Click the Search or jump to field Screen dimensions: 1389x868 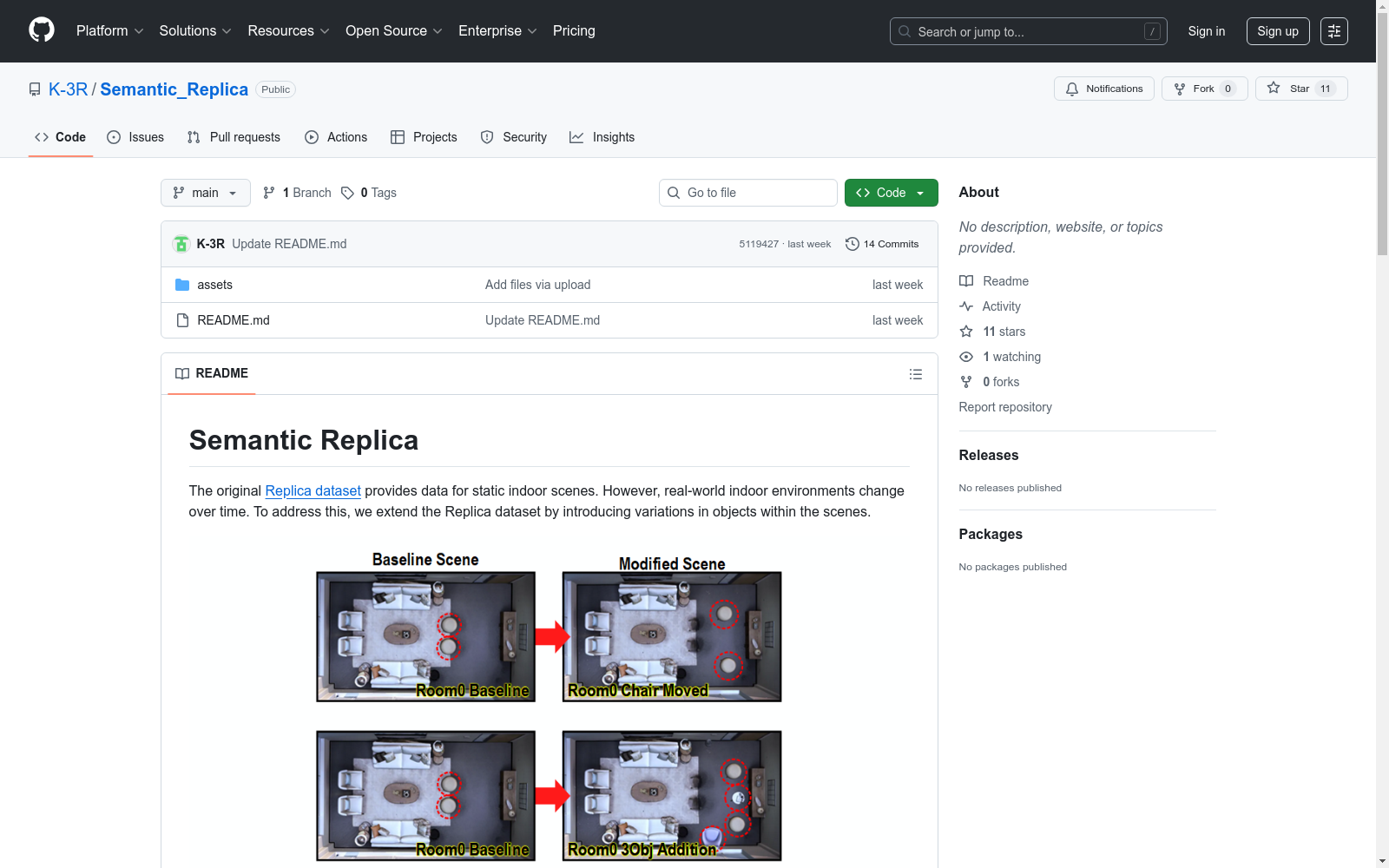[x=1029, y=31]
